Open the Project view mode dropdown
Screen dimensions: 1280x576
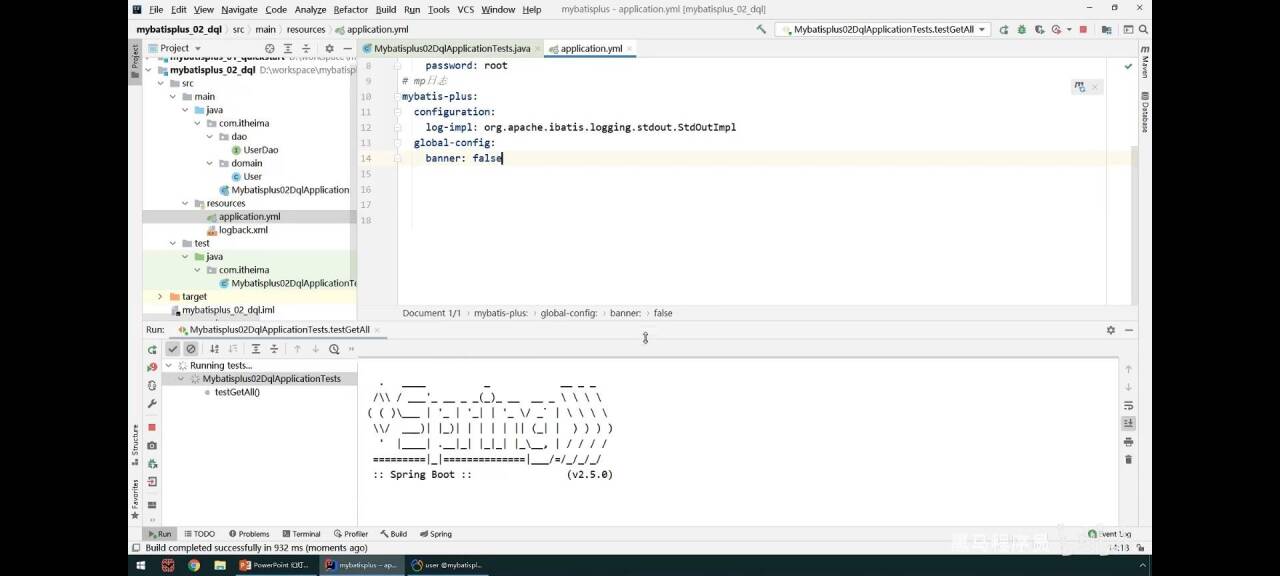175,48
